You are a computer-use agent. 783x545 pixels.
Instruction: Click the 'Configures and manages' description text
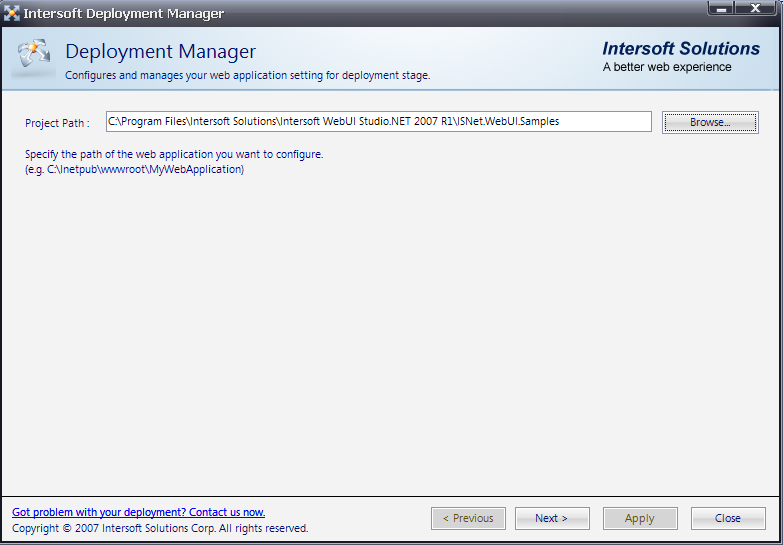pos(247,75)
